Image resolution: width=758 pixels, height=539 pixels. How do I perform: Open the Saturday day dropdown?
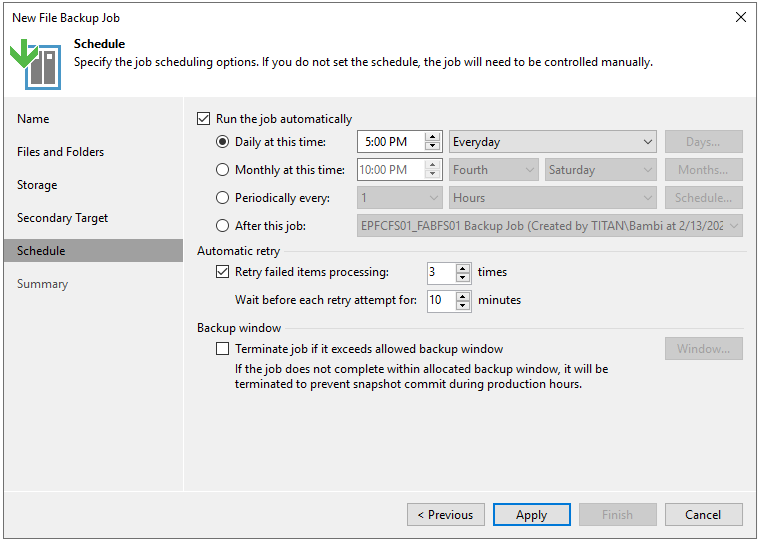[600, 170]
